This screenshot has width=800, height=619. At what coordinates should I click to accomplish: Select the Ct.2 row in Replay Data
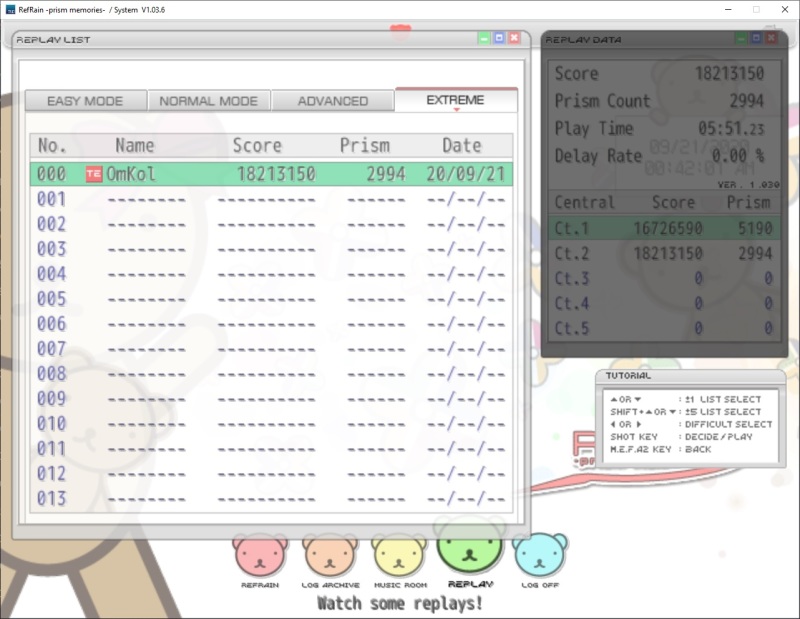[664, 253]
